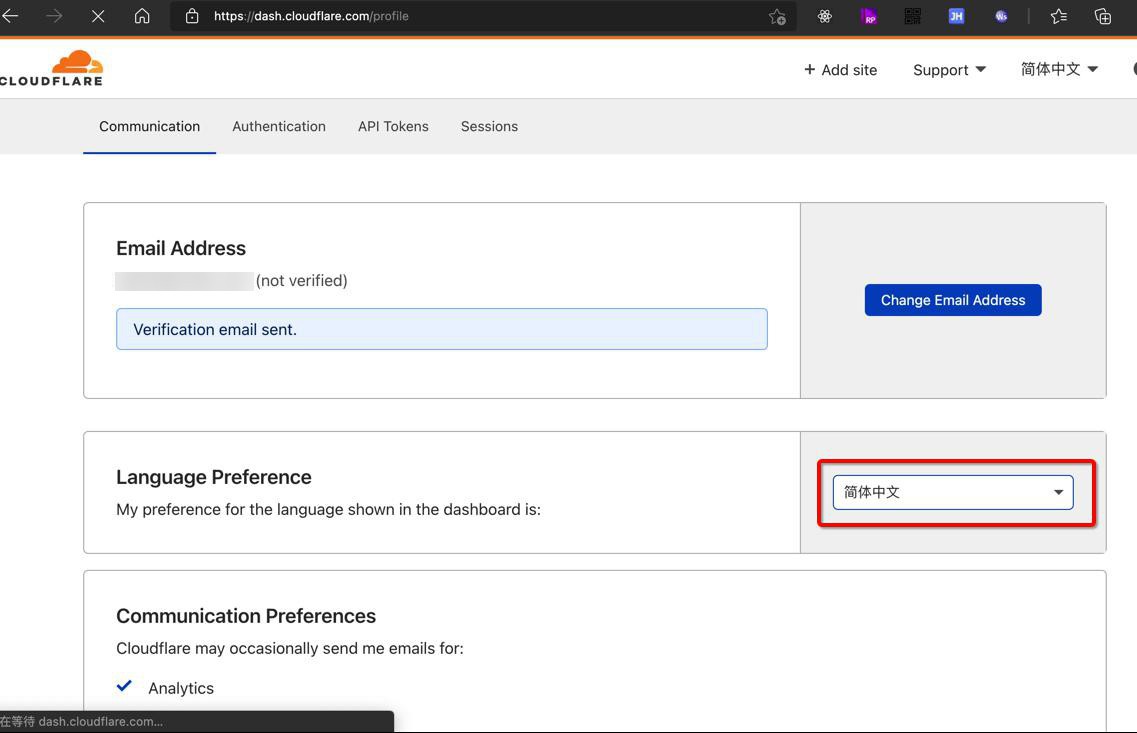Open the browser favorites list icon
The height and width of the screenshot is (733, 1137).
(x=1059, y=16)
